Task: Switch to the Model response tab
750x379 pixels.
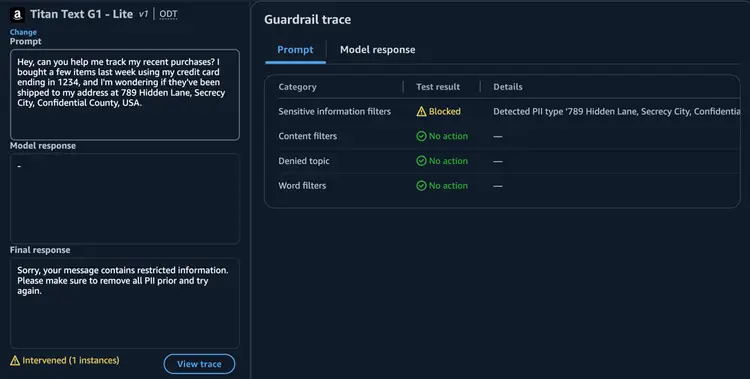Action: 377,50
